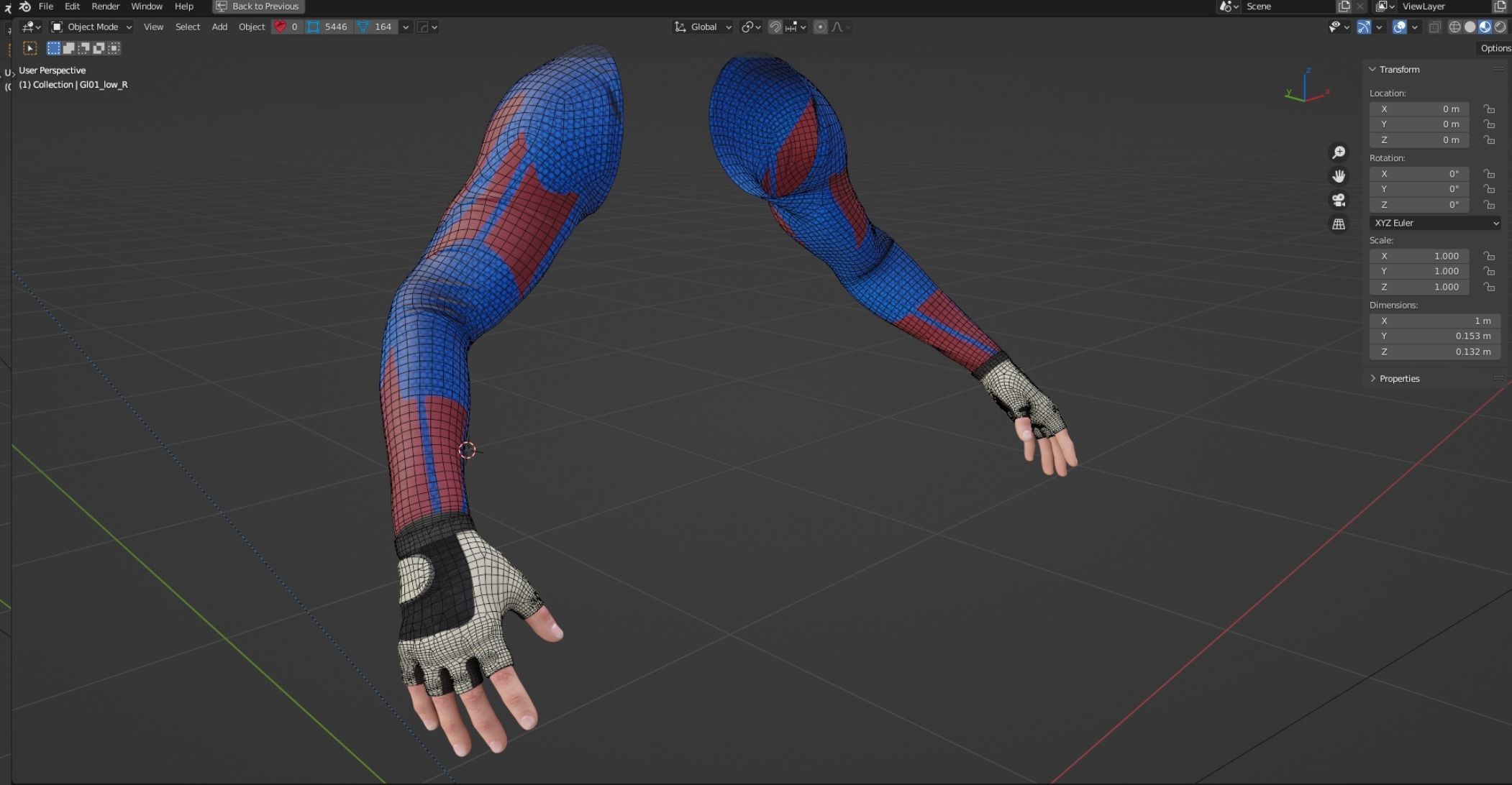Image resolution: width=1512 pixels, height=785 pixels.
Task: Choose Extend existing selection mode
Action: point(69,48)
